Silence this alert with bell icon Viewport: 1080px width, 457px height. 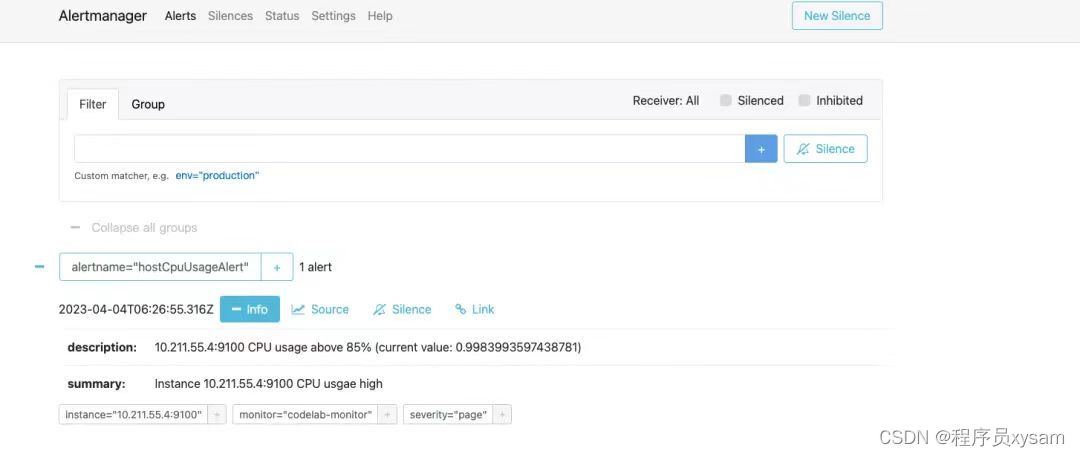402,309
